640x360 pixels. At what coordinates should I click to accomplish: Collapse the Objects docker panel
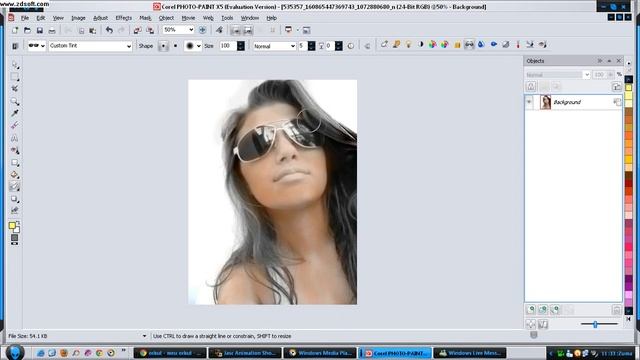(x=600, y=61)
